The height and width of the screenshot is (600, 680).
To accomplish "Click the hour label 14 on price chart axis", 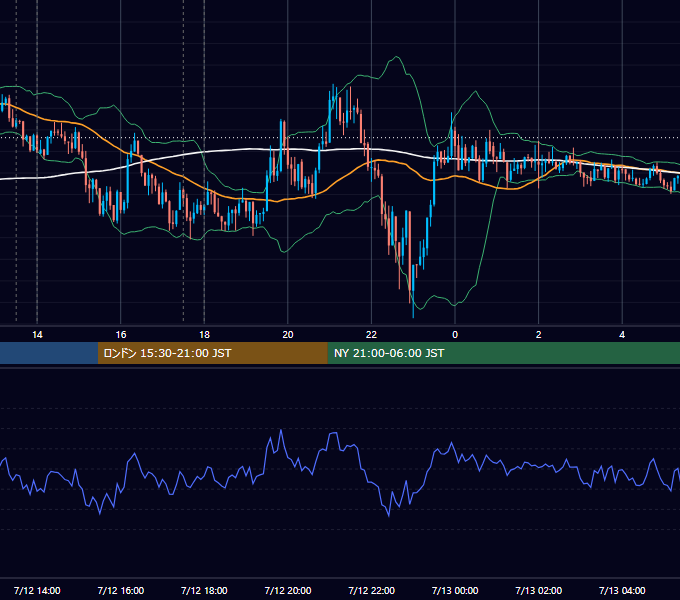I will (37, 335).
